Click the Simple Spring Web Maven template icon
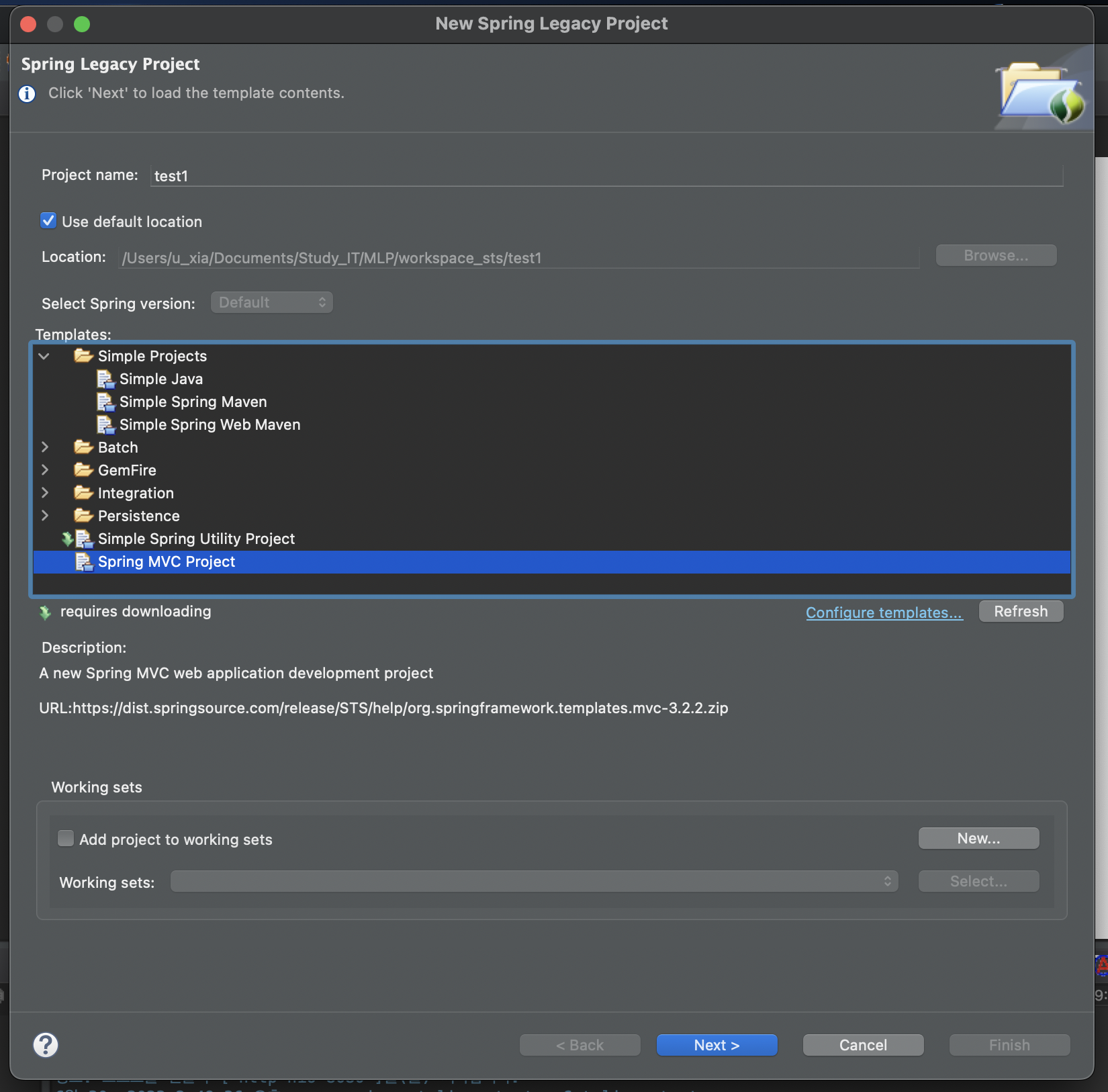The width and height of the screenshot is (1108, 1092). click(106, 424)
